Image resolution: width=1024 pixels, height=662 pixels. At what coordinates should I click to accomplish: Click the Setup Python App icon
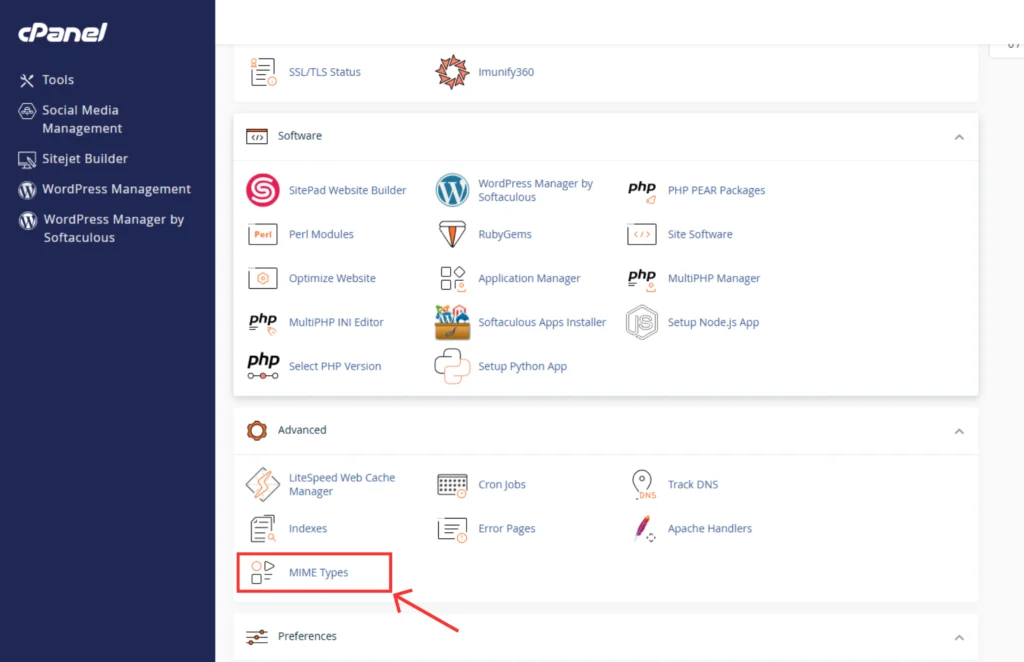(x=452, y=366)
